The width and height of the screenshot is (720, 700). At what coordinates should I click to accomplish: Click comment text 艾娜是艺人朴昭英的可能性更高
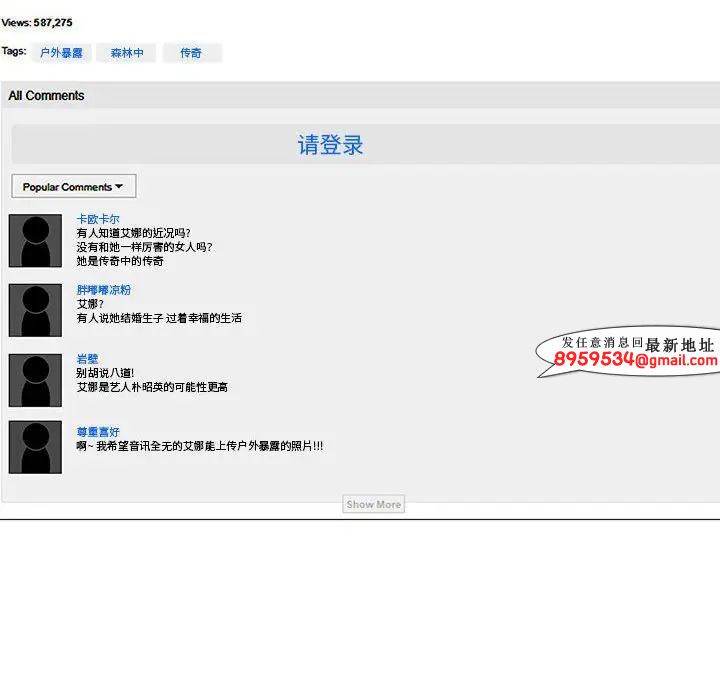pyautogui.click(x=152, y=387)
